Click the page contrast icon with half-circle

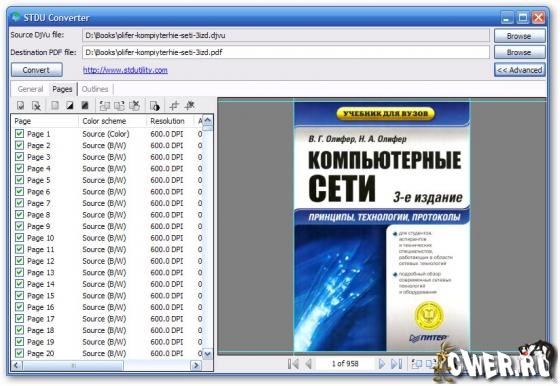pyautogui.click(x=155, y=106)
